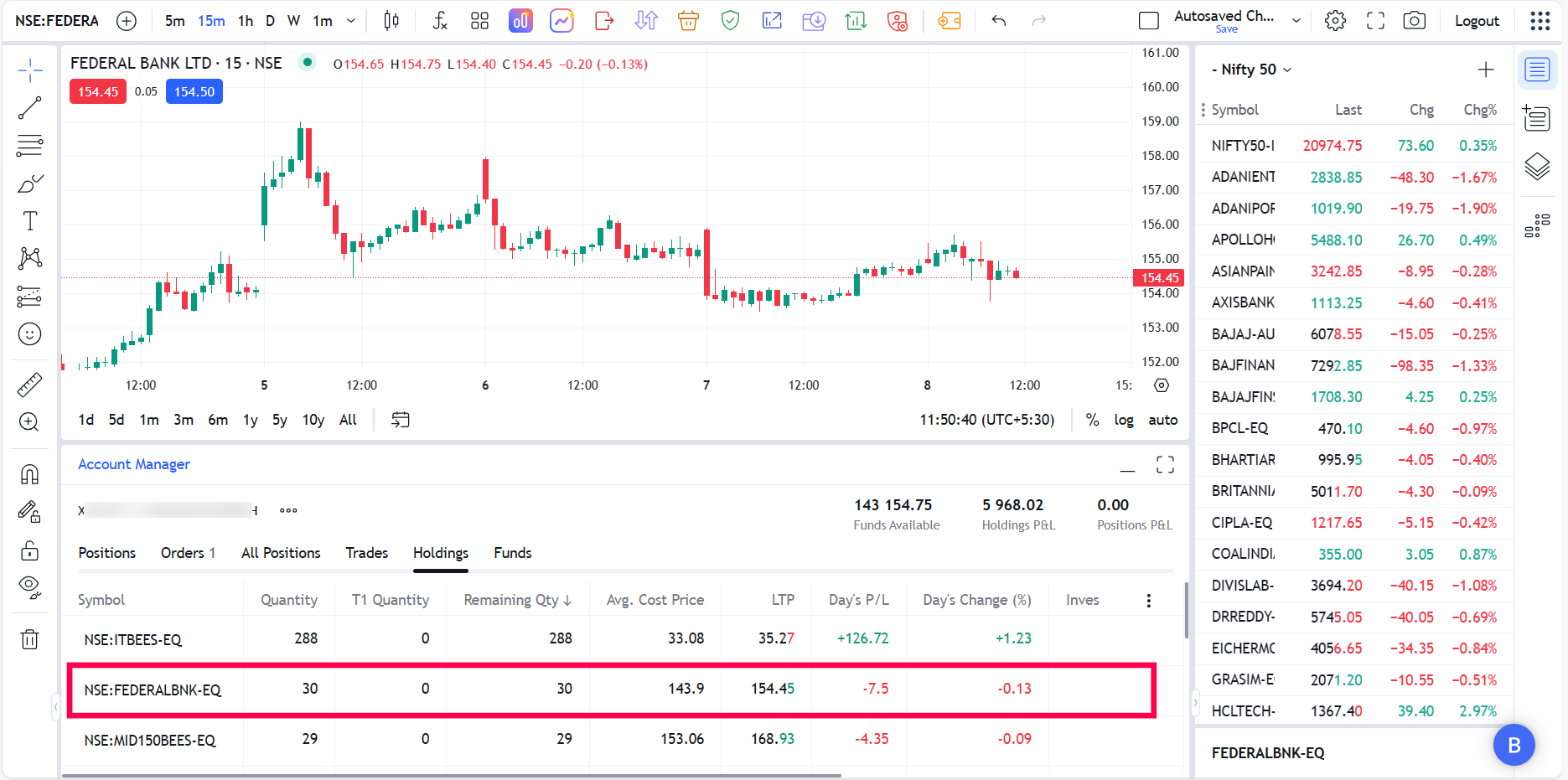This screenshot has height=780, width=1568.
Task: Click the trash icon to remove drawings
Action: 30,639
